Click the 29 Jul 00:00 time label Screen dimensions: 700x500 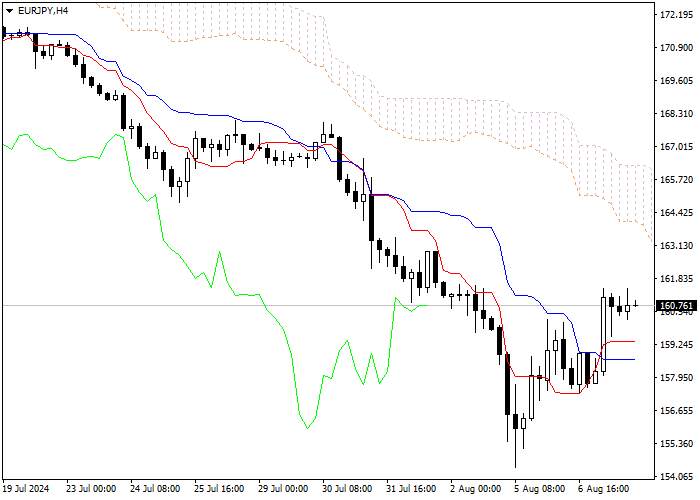(283, 489)
